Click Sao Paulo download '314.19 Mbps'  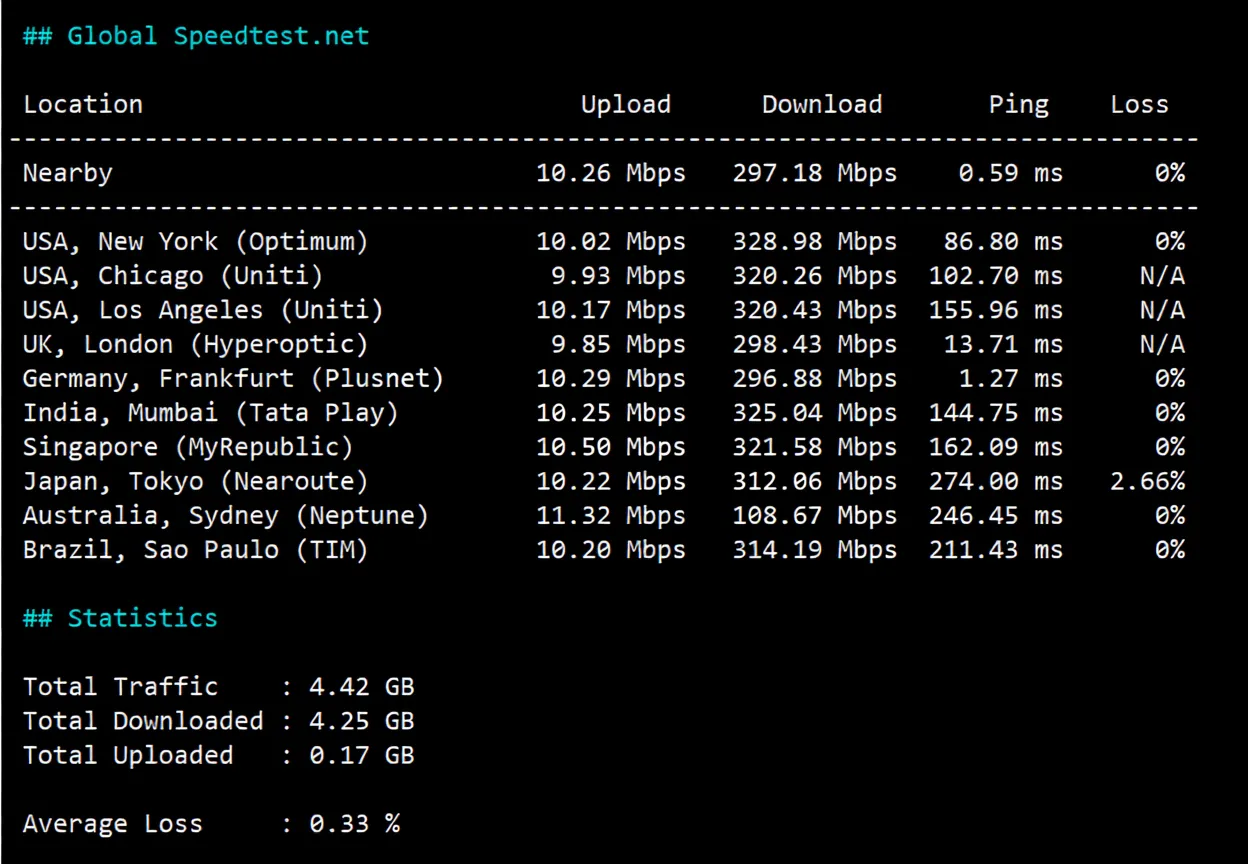point(815,549)
